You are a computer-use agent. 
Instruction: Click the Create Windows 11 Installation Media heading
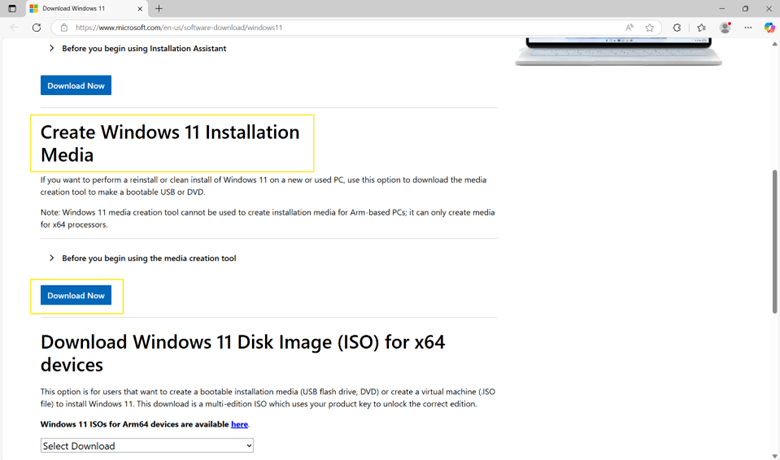pyautogui.click(x=170, y=143)
